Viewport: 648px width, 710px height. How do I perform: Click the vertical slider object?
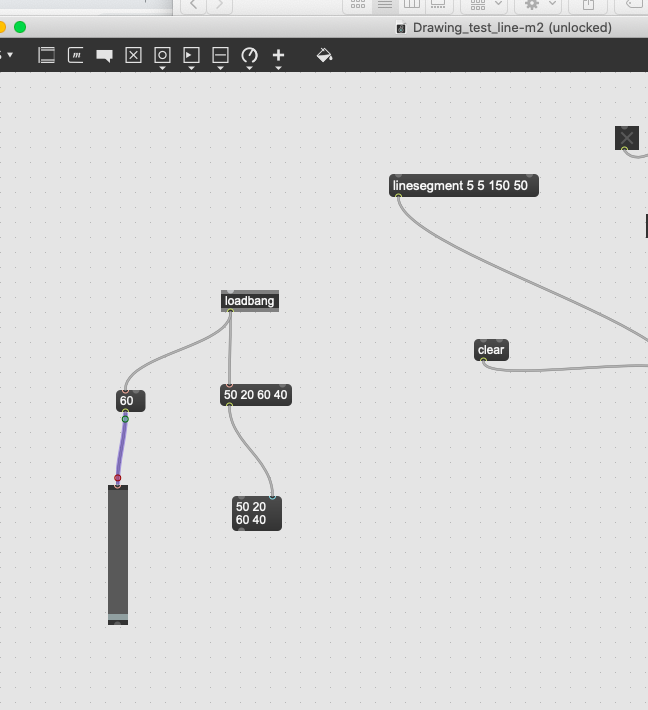point(118,555)
